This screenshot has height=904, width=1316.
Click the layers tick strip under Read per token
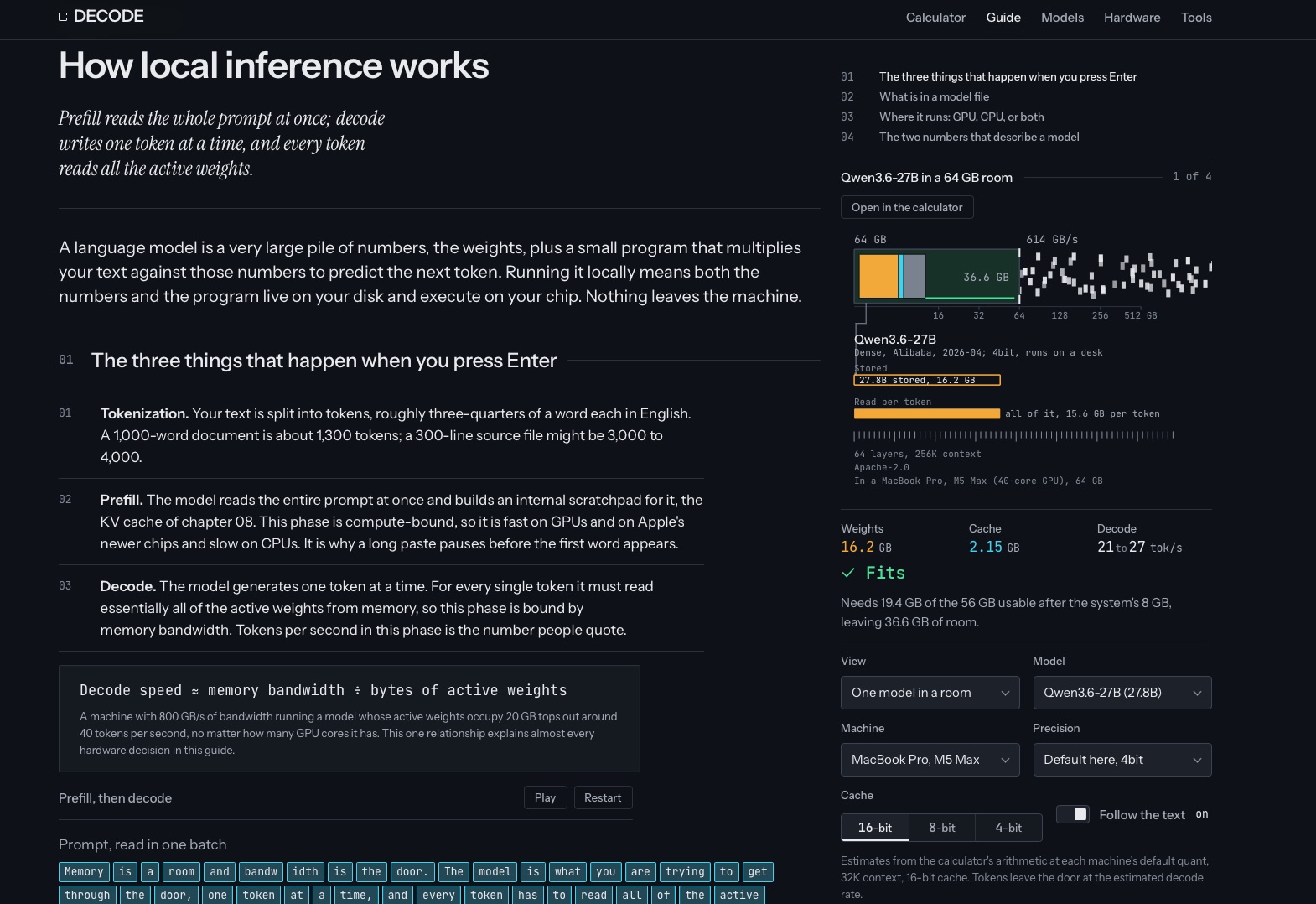tap(1014, 435)
